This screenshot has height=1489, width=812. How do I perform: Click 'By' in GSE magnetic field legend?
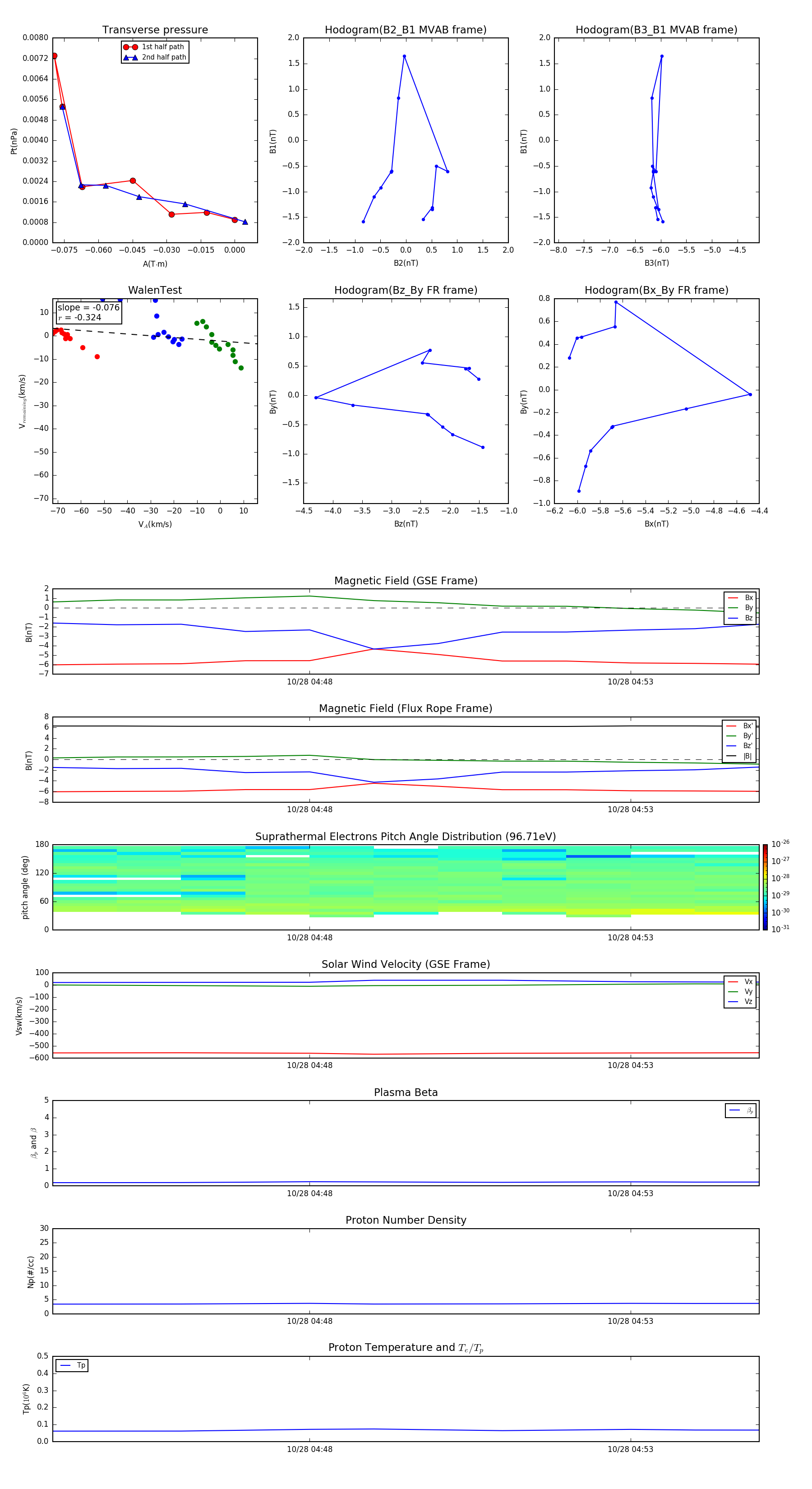[741, 608]
